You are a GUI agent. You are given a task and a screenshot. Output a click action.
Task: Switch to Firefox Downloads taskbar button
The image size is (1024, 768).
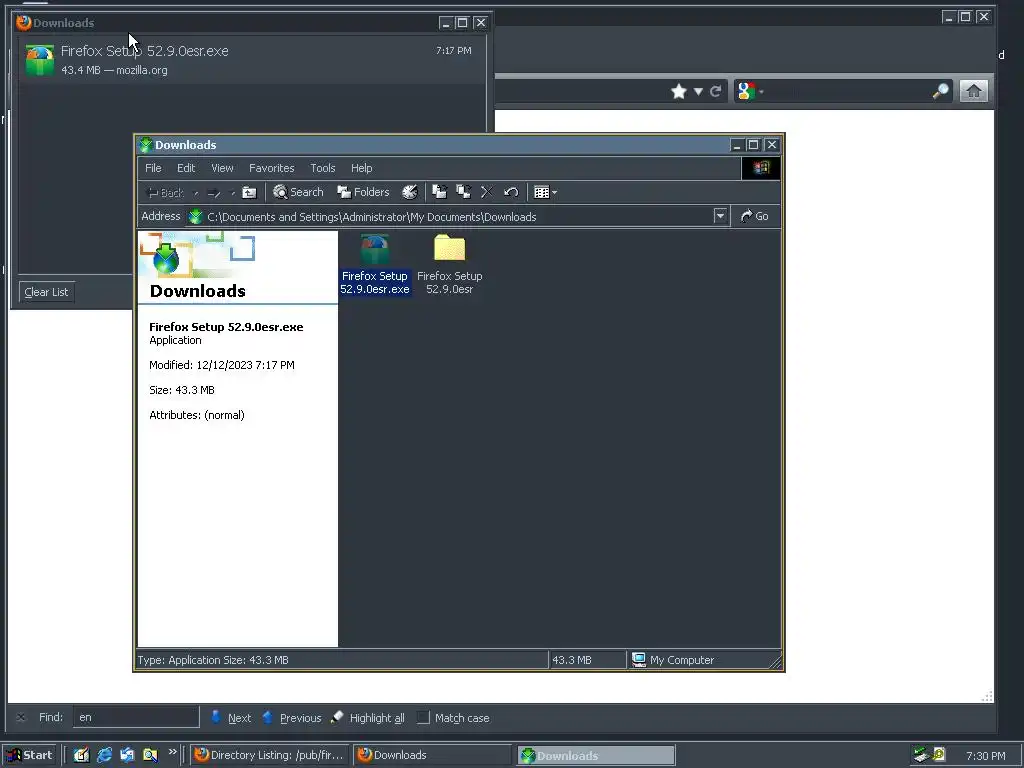coord(432,755)
